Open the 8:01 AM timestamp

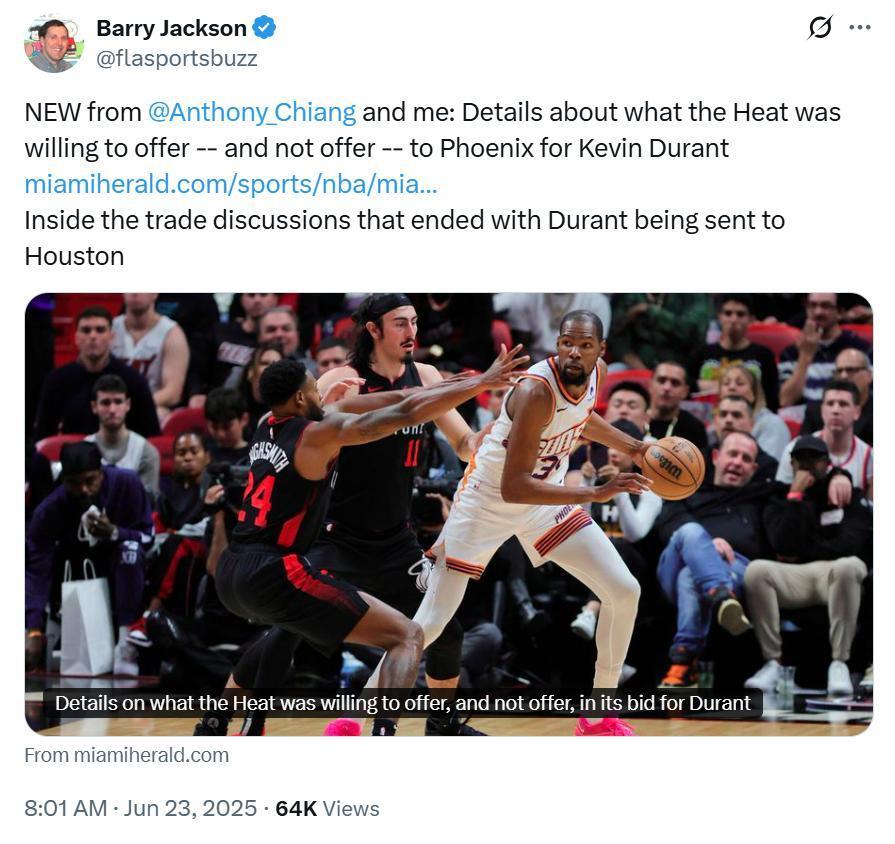[66, 809]
